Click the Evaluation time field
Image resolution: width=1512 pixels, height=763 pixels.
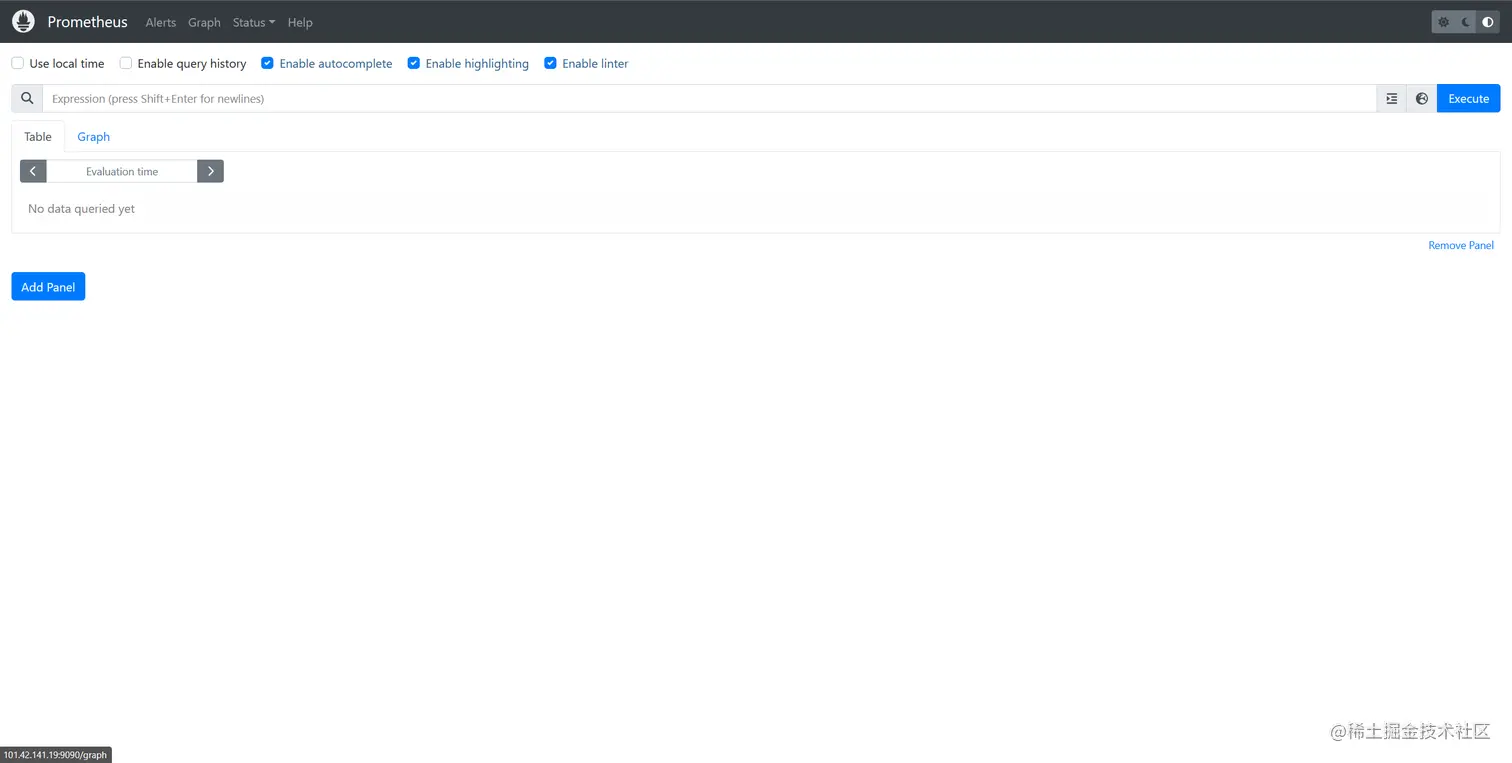coord(122,171)
